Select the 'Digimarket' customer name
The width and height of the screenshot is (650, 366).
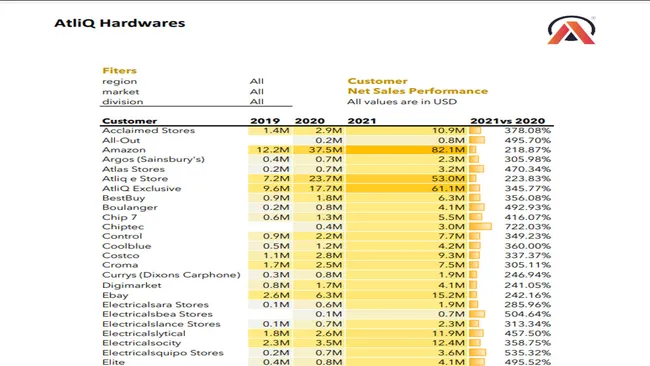(132, 286)
